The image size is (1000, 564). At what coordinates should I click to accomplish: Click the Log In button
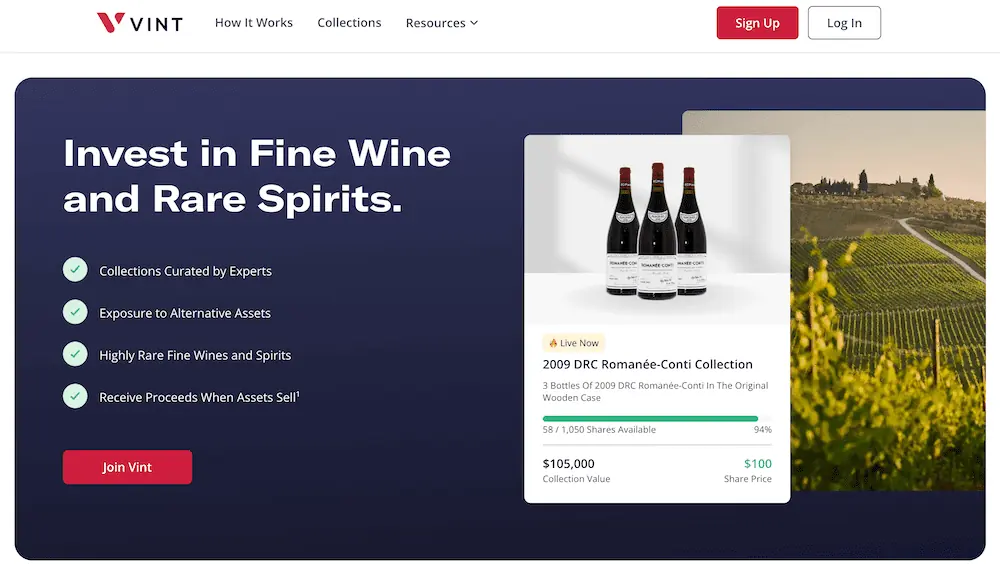pyautogui.click(x=844, y=23)
